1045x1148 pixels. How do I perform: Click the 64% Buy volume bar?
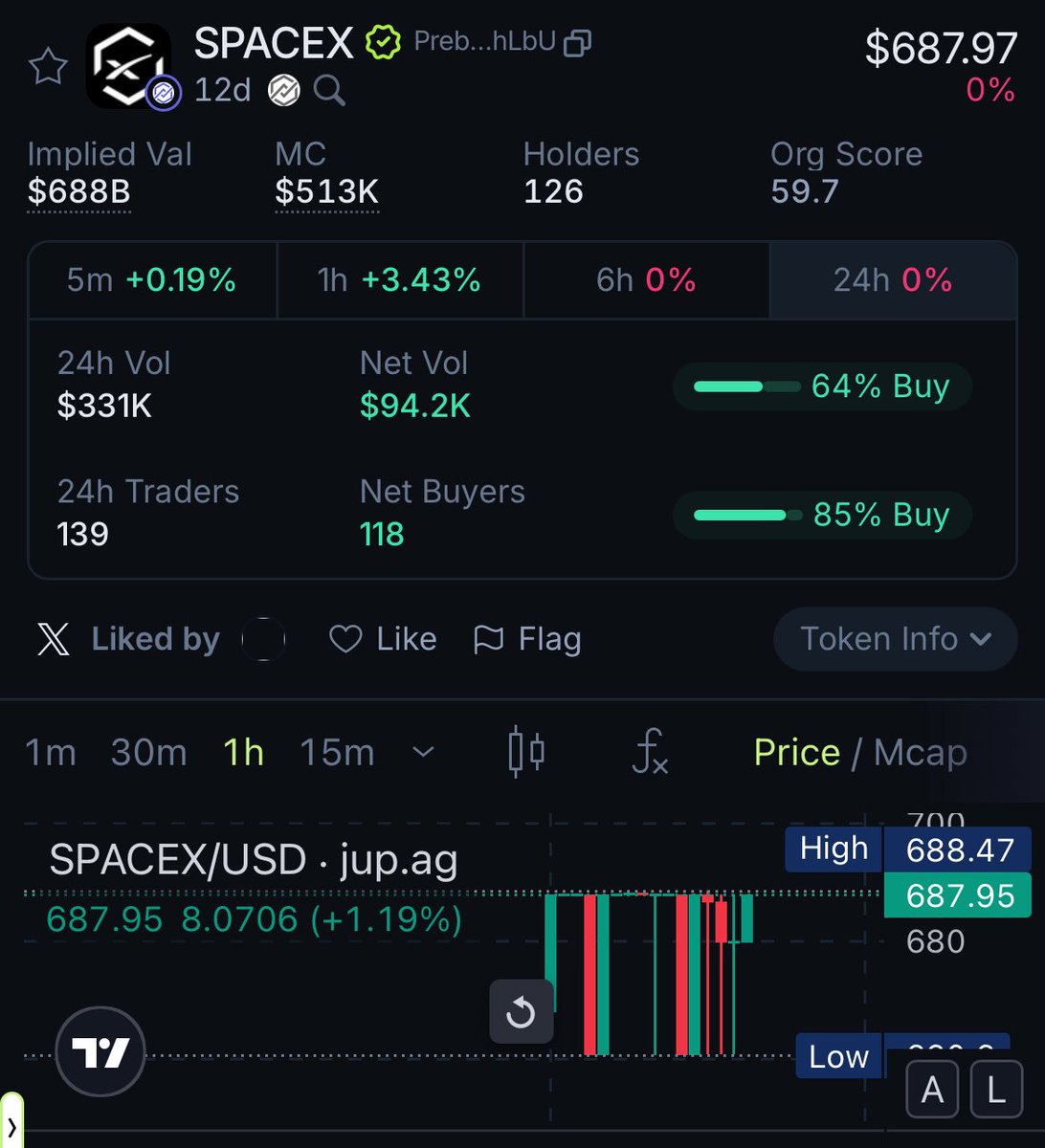822,386
